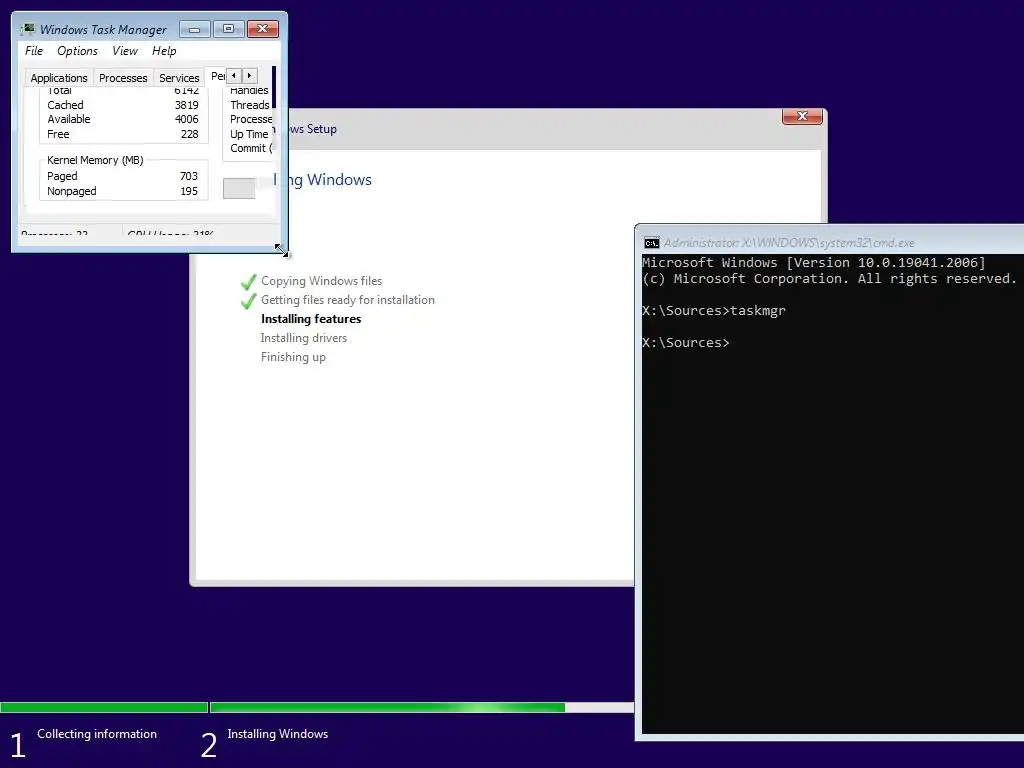Click the Threads label in Task Manager

pos(249,105)
